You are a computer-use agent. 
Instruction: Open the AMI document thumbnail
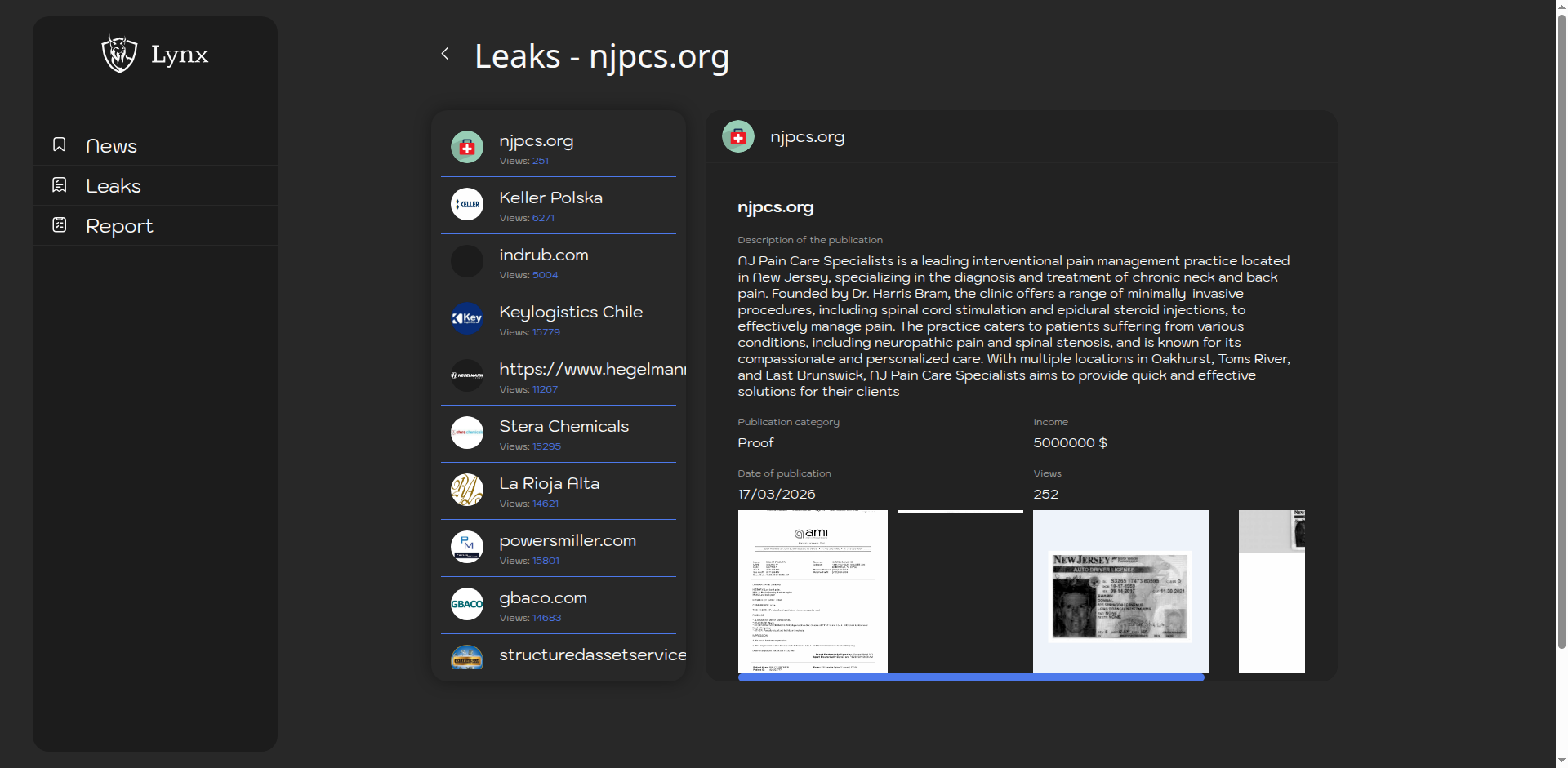coord(813,592)
